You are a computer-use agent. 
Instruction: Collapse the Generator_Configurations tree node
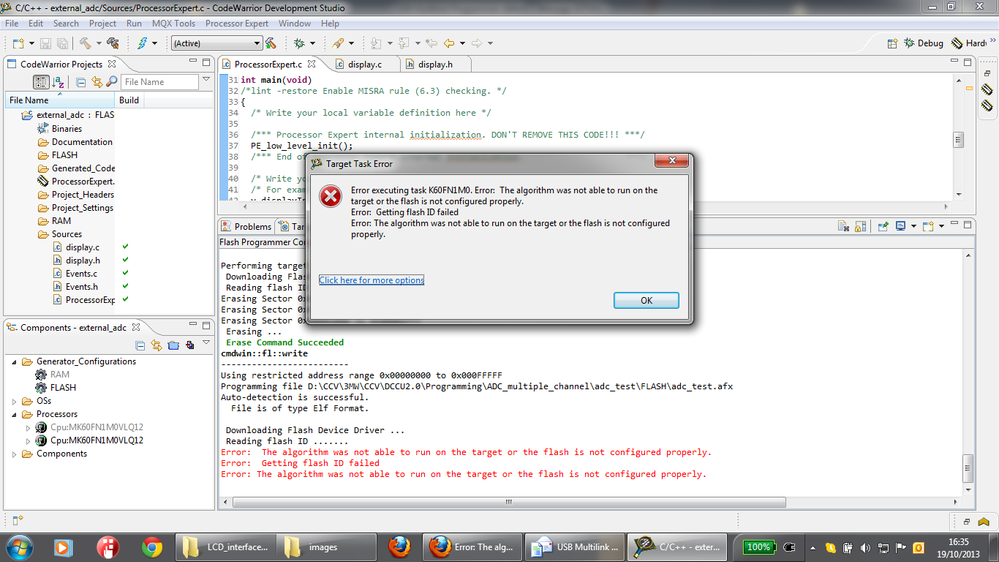pos(15,362)
